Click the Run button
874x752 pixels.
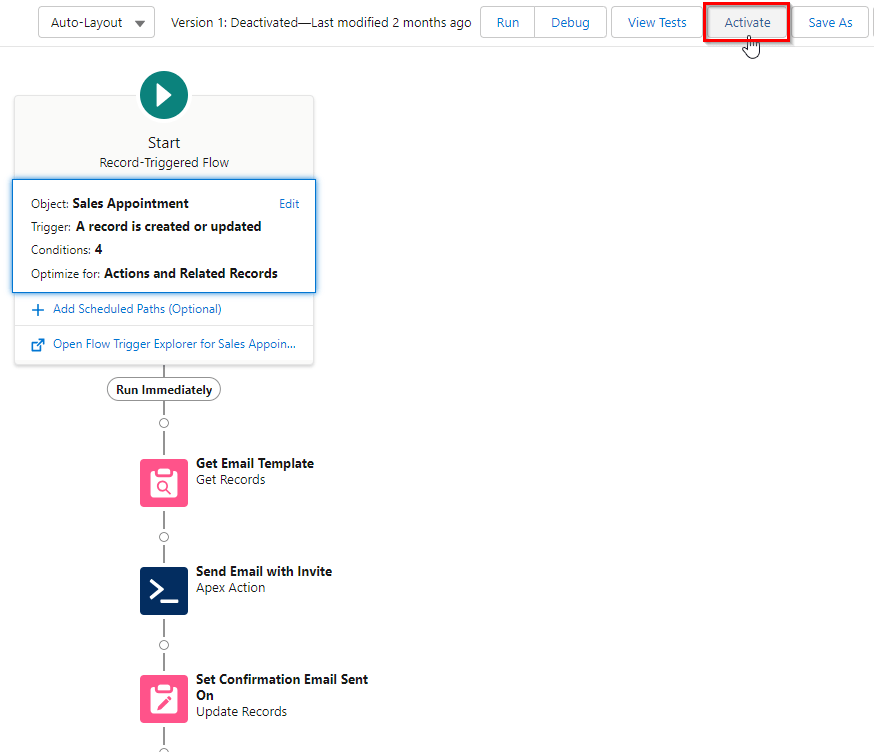click(506, 21)
